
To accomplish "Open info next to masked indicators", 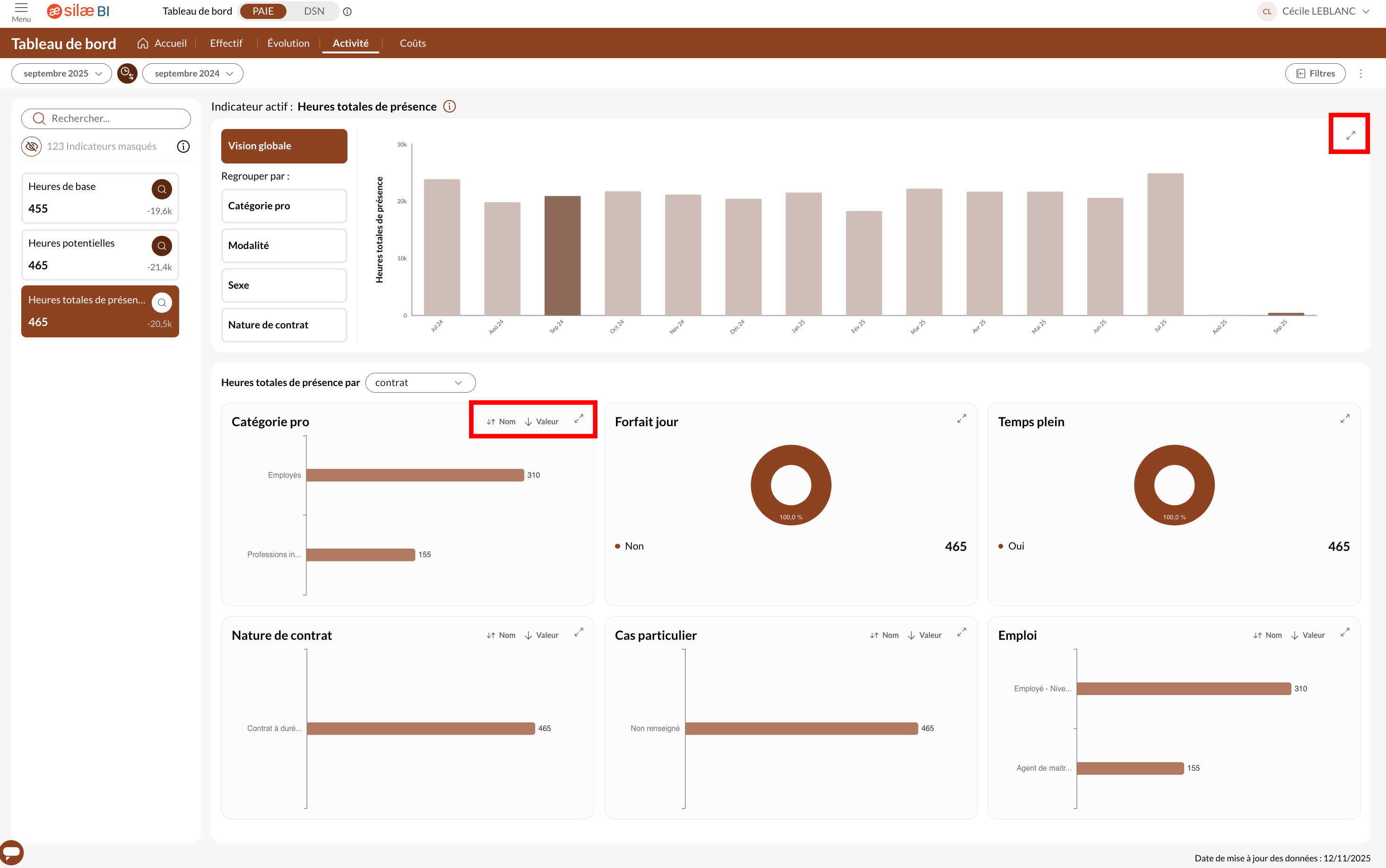I will point(183,146).
